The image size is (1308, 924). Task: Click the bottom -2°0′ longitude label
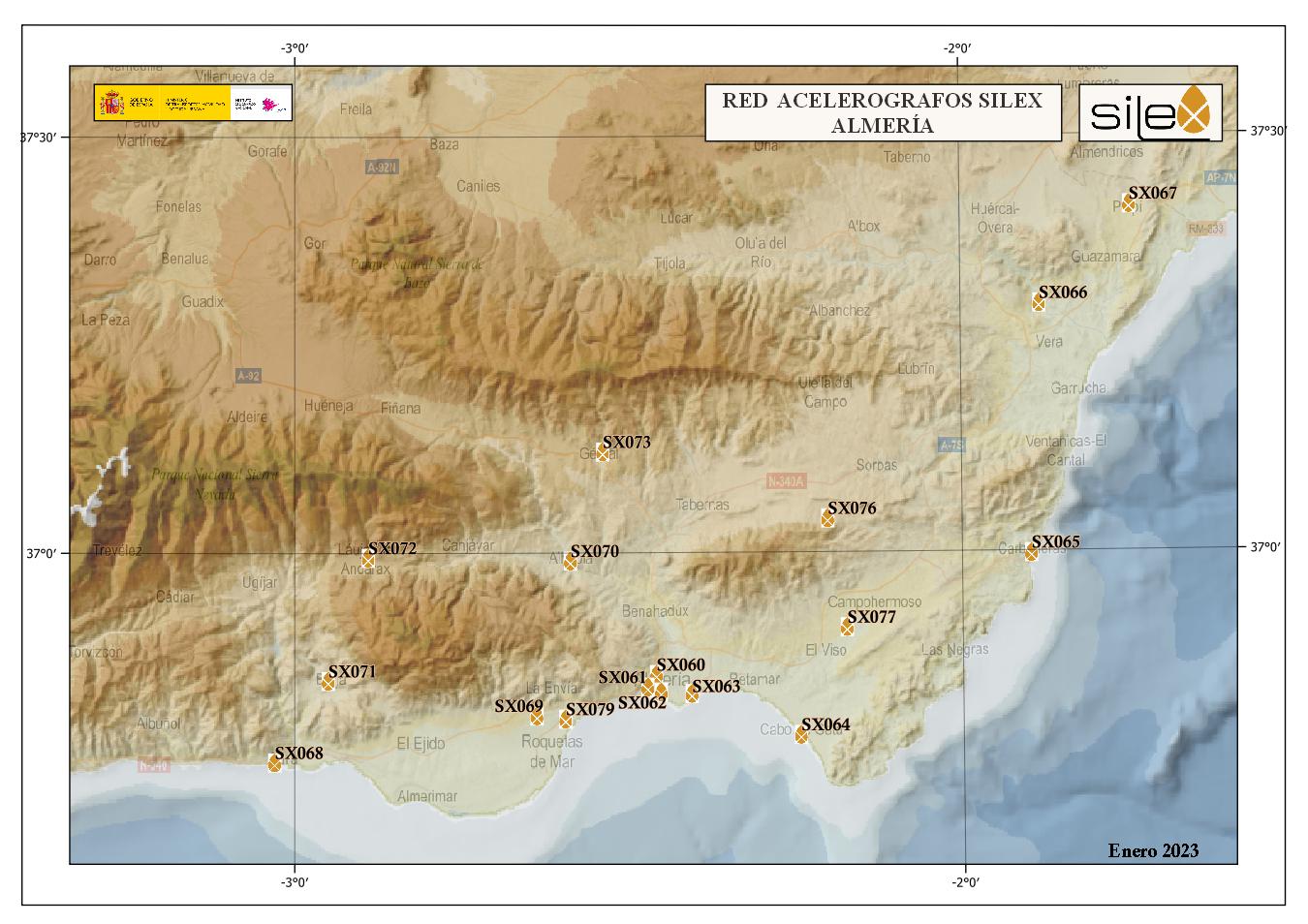[965, 881]
